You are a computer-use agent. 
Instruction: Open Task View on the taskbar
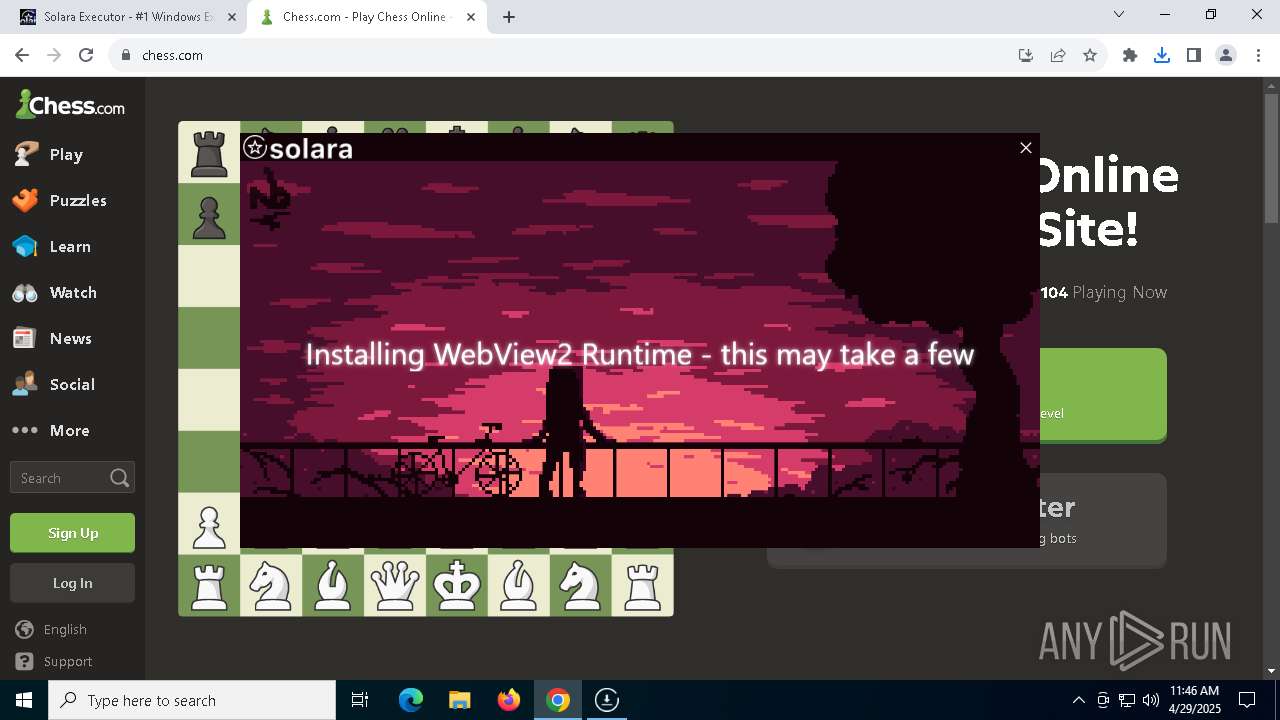pyautogui.click(x=360, y=700)
